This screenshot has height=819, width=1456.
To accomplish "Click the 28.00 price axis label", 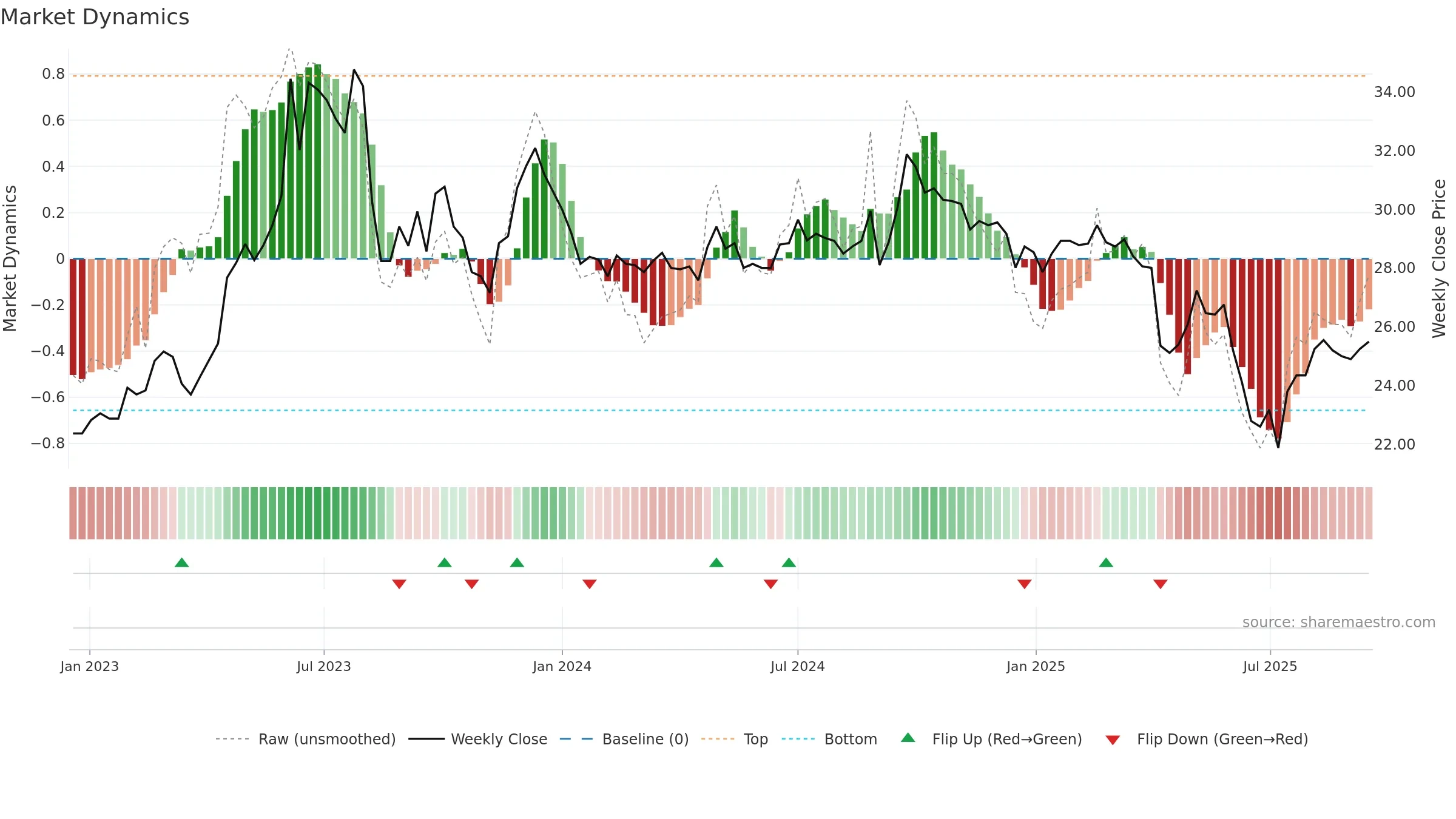I will [x=1395, y=268].
